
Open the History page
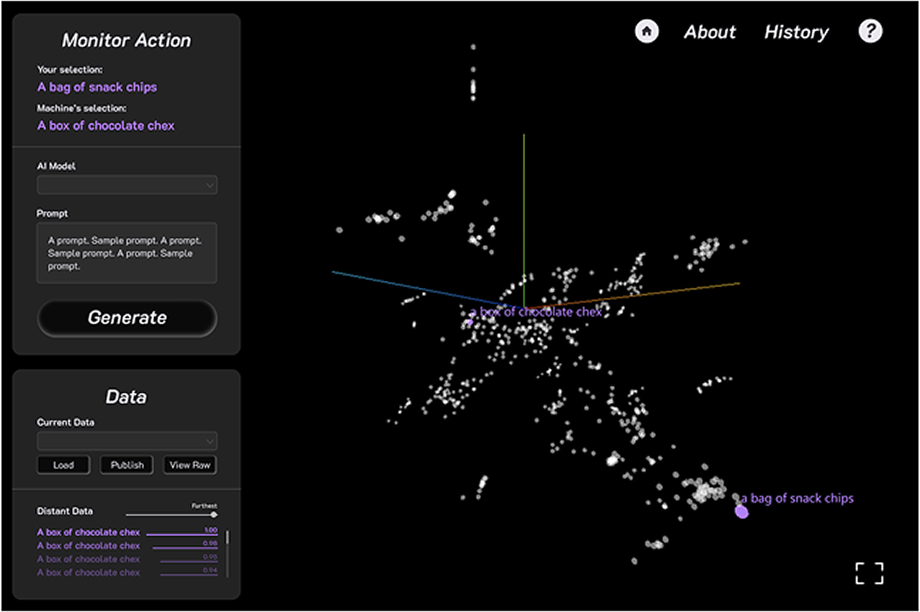[796, 32]
